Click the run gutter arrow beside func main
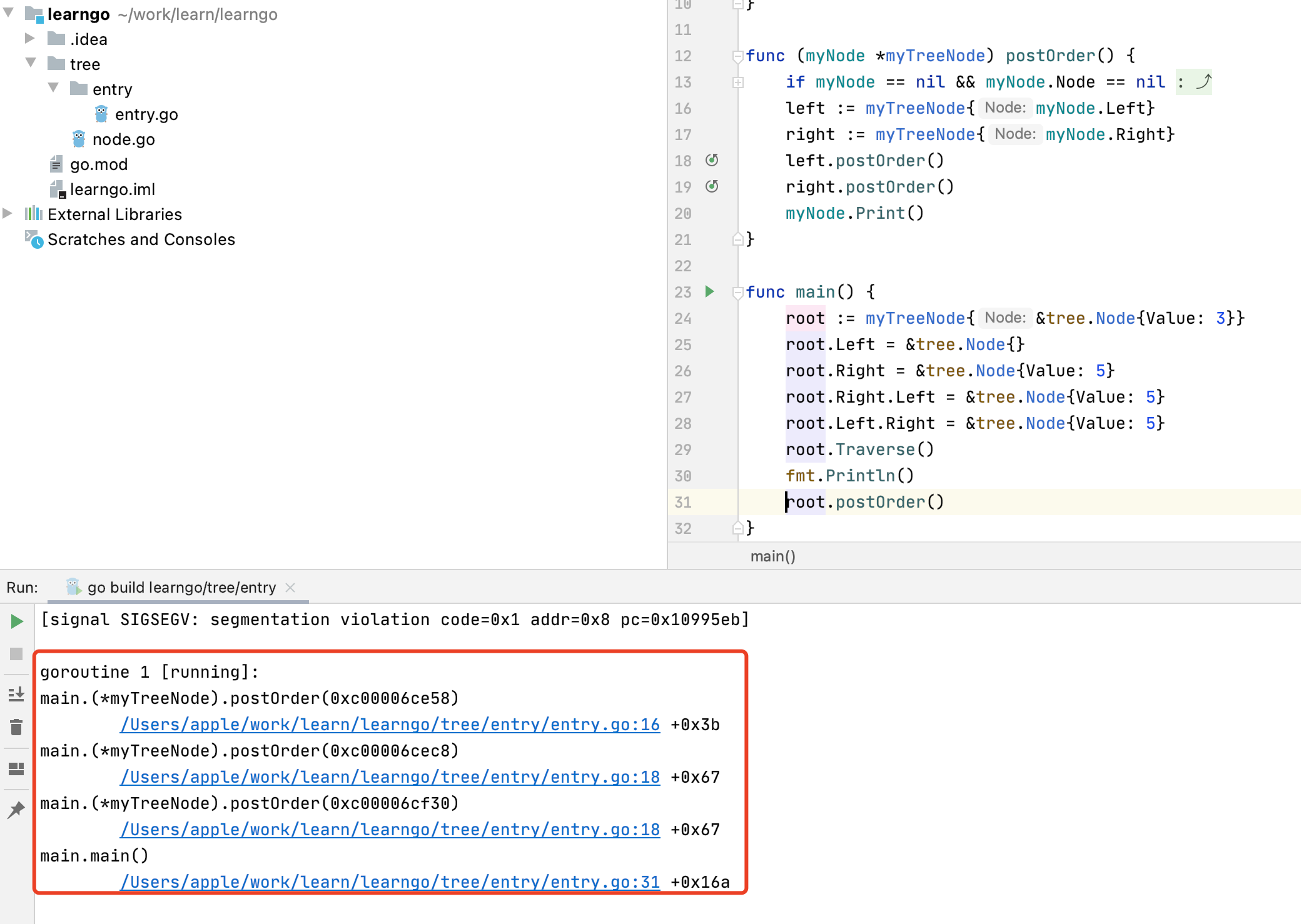Image resolution: width=1301 pixels, height=924 pixels. pyautogui.click(x=709, y=291)
